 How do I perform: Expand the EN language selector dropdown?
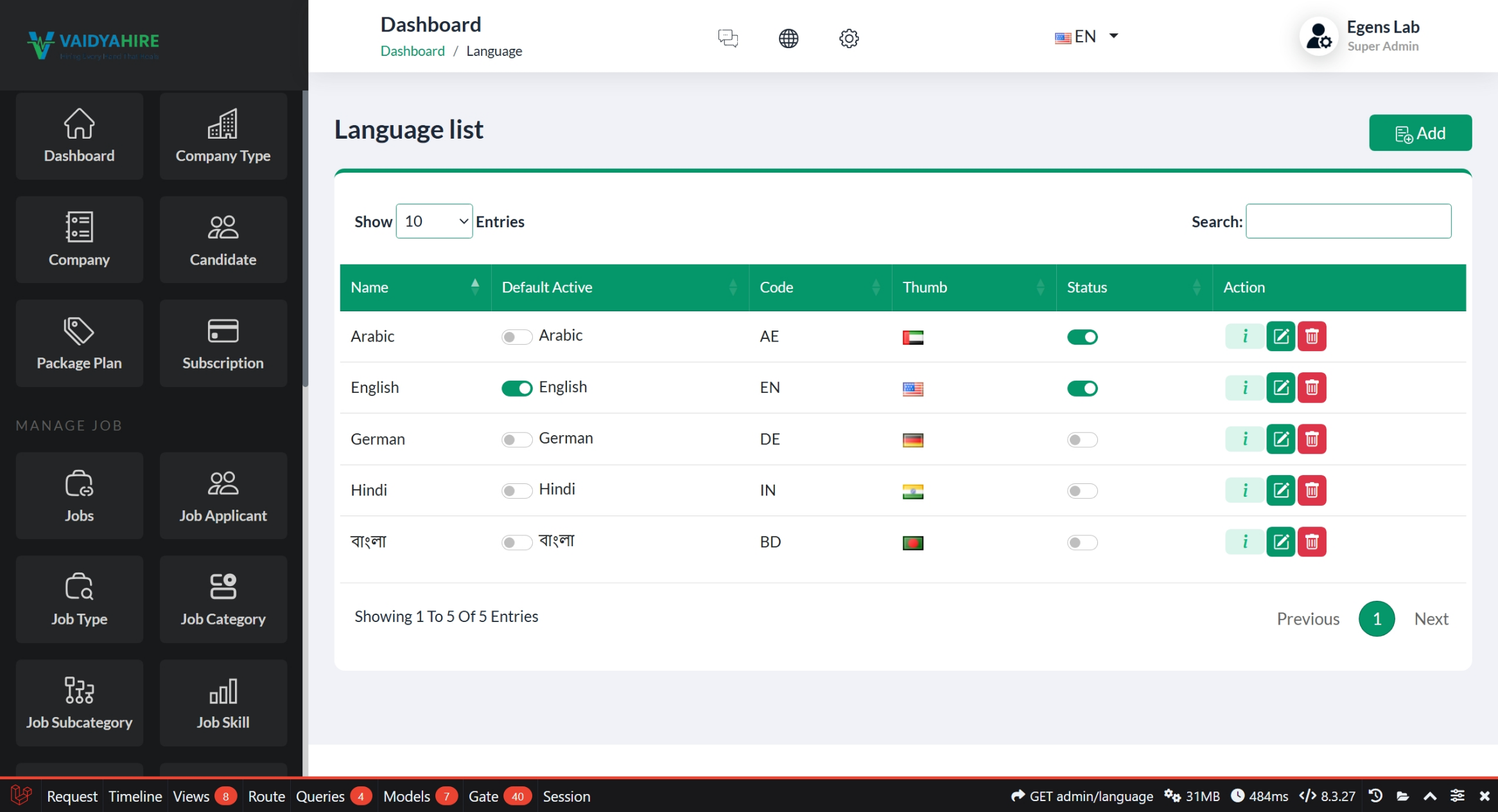click(1086, 37)
